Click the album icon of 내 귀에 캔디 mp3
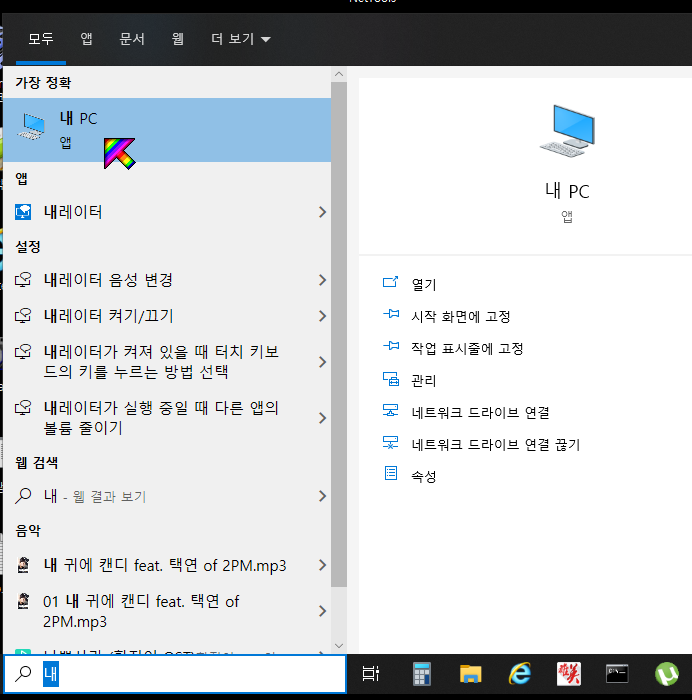Image resolution: width=692 pixels, height=700 pixels. pos(24,565)
